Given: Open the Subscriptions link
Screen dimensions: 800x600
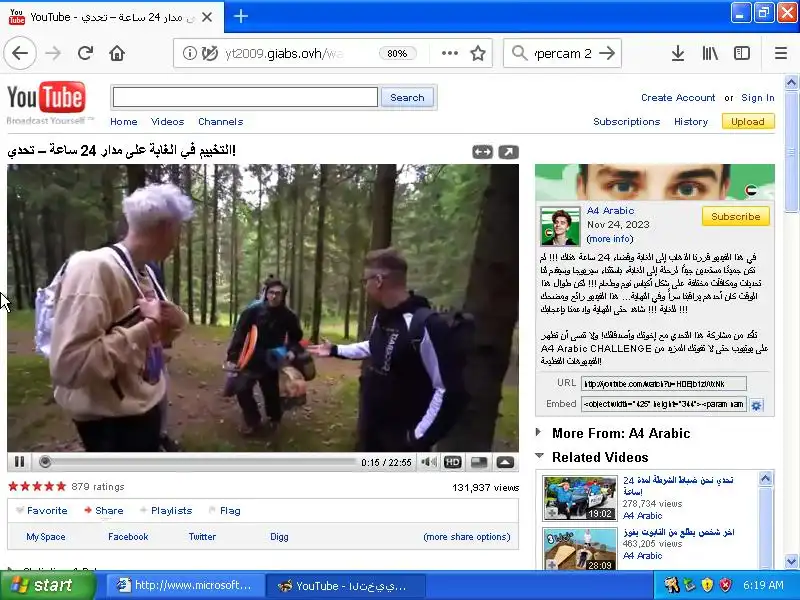Looking at the screenshot, I should pos(627,121).
